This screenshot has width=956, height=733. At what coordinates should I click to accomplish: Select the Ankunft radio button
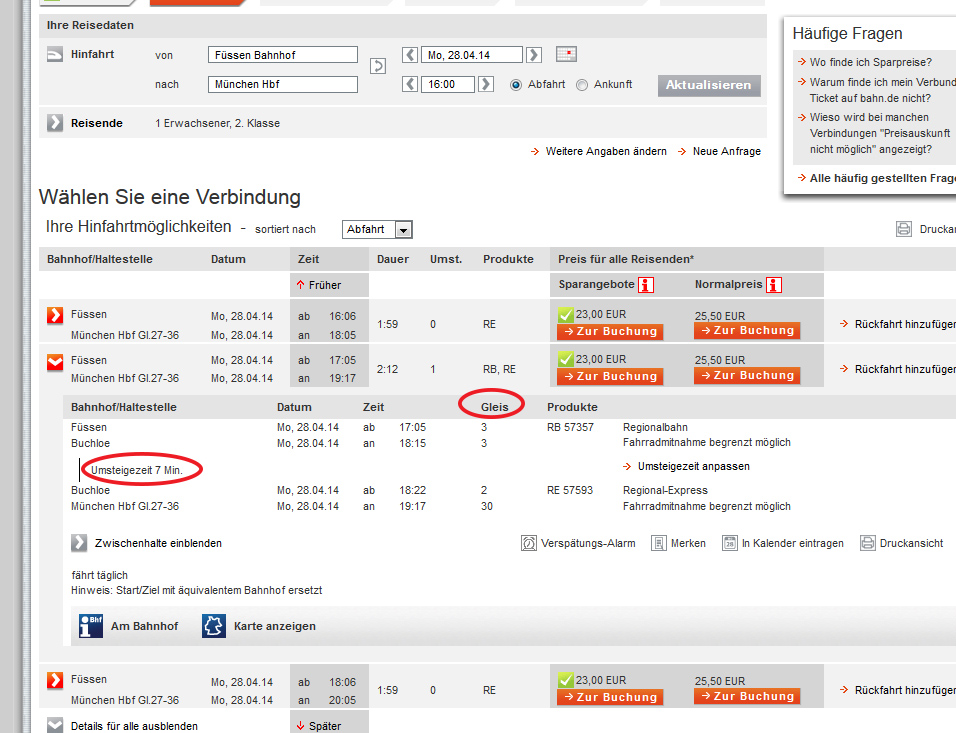click(582, 85)
